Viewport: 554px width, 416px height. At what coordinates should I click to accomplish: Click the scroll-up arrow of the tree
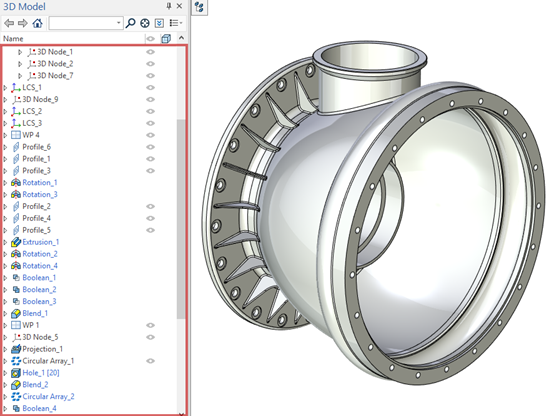click(181, 38)
